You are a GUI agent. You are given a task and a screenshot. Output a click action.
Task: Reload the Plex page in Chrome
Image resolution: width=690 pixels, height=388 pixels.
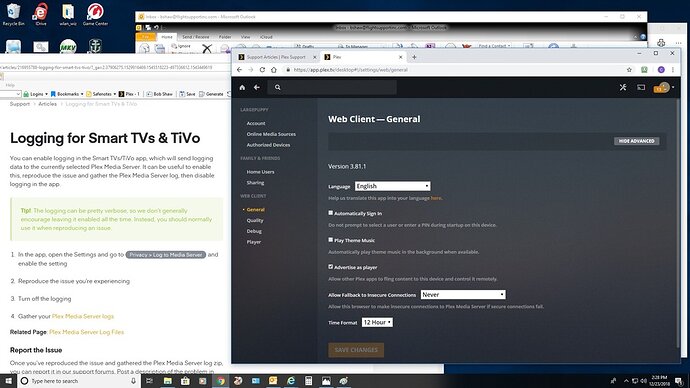click(x=262, y=70)
